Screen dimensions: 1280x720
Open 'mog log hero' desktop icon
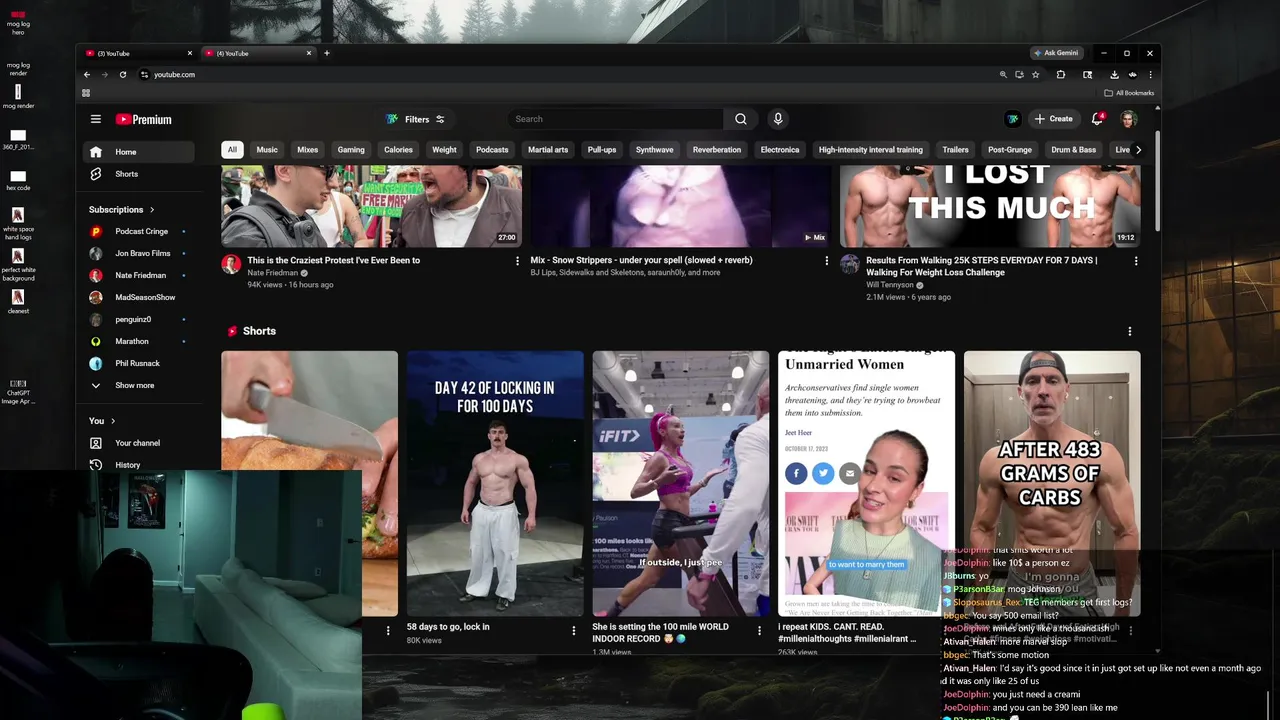pyautogui.click(x=18, y=22)
